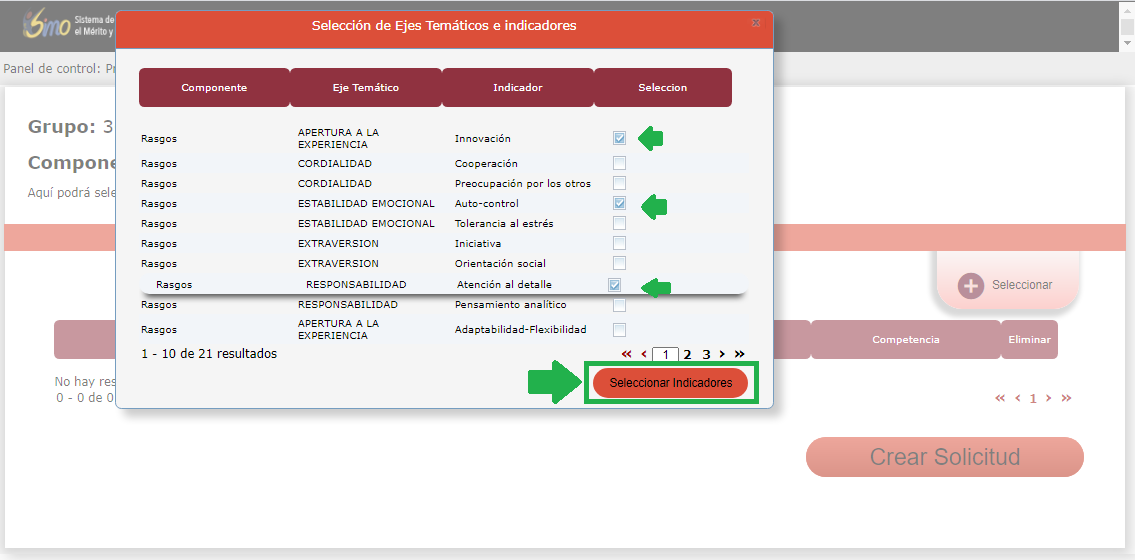Open page 2 of the indicator results
Image resolution: width=1135 pixels, height=560 pixels.
[688, 354]
